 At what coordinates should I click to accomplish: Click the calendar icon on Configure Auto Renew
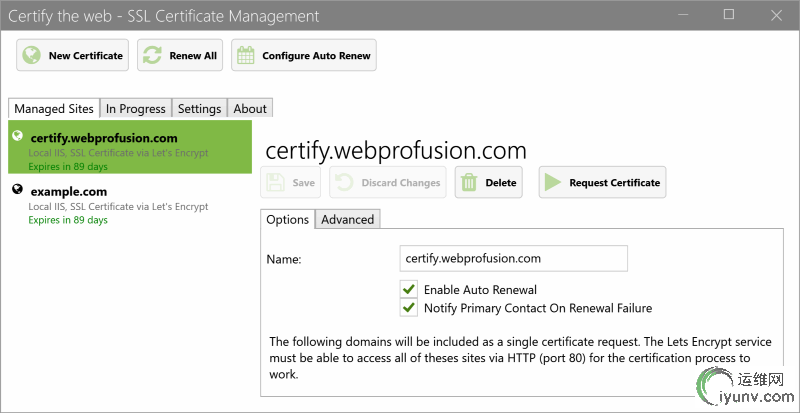tap(246, 55)
